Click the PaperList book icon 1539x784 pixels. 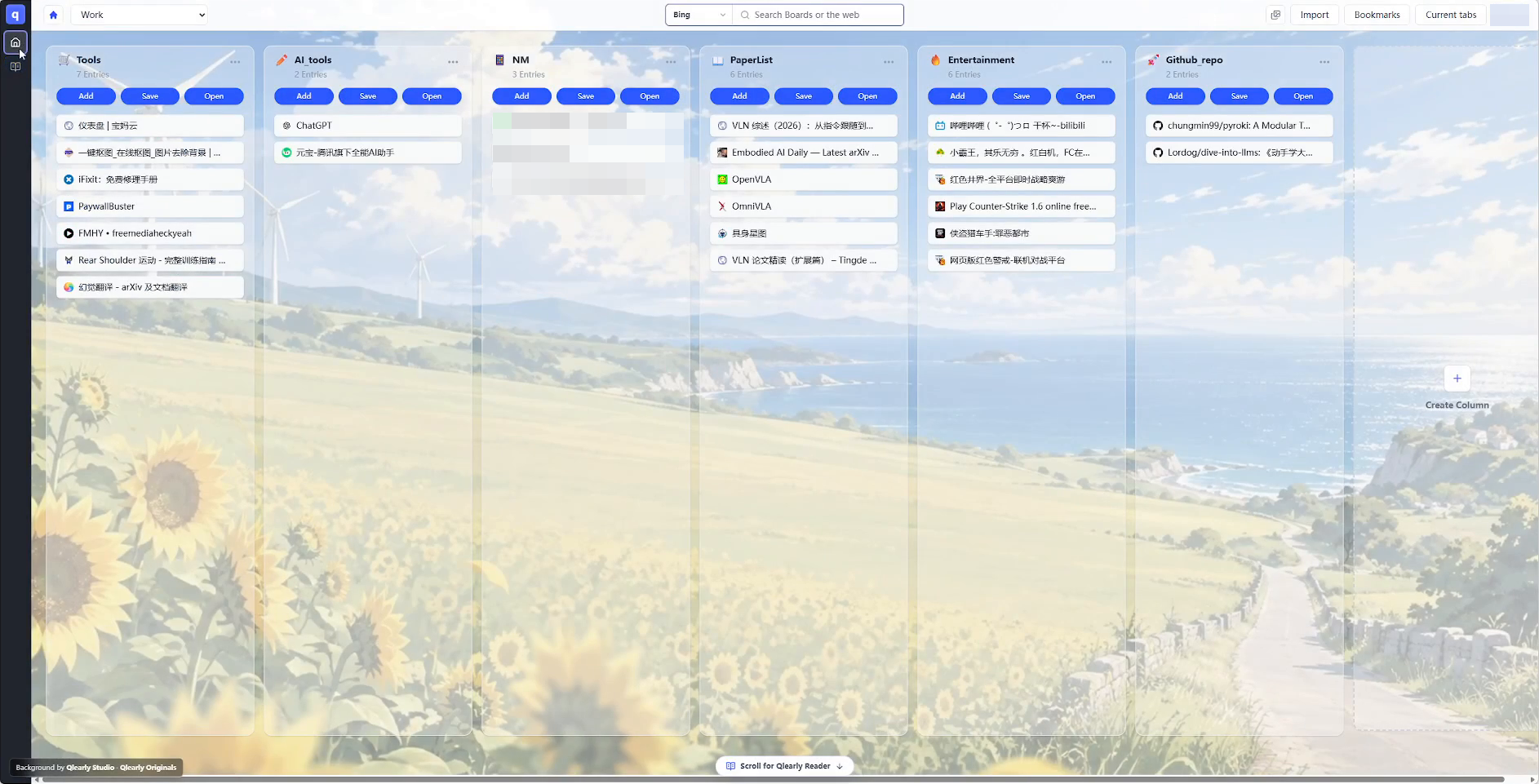click(718, 60)
